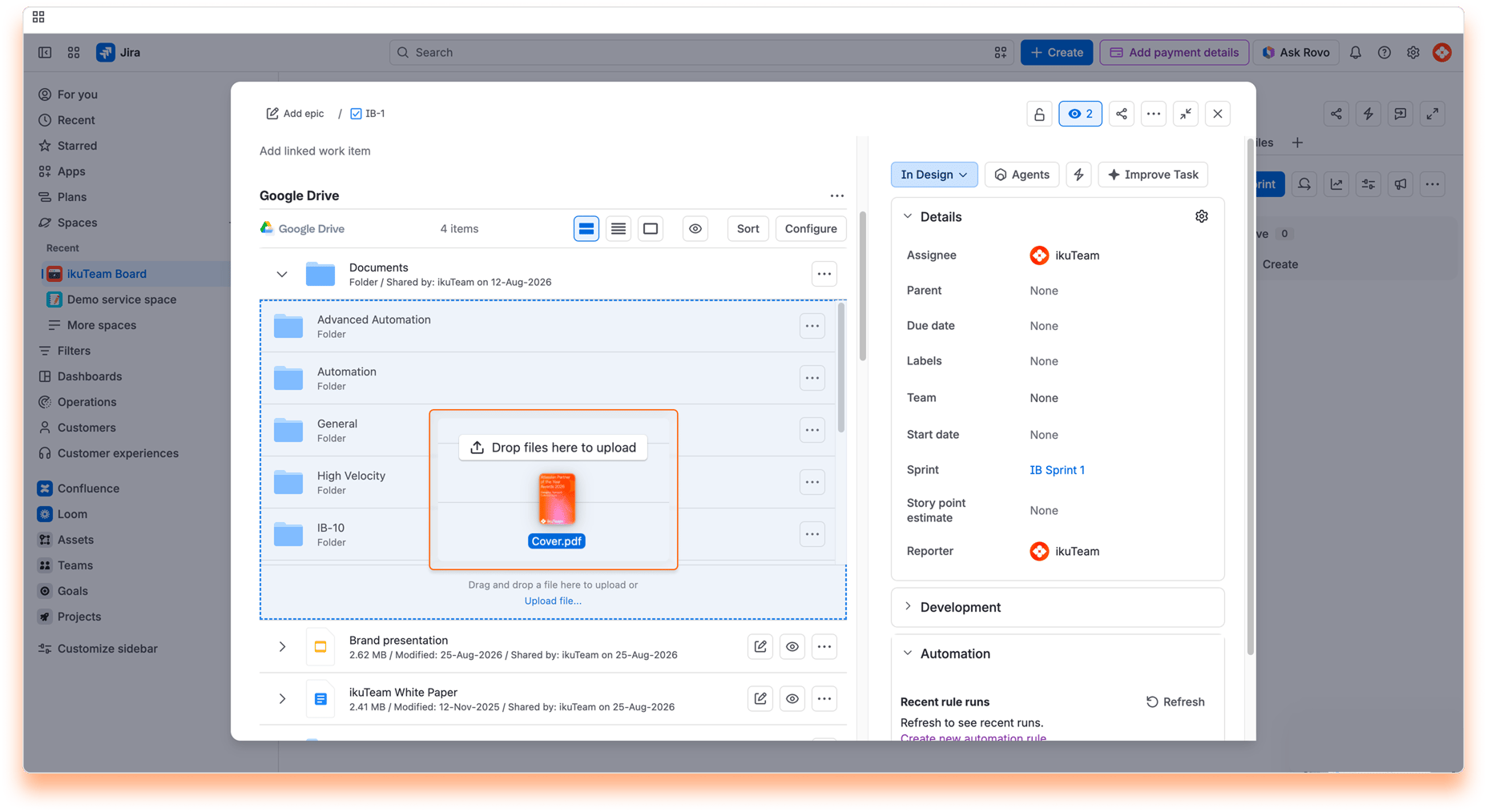1487x812 pixels.
Task: Expand the Brand presentation row
Action: pos(282,647)
